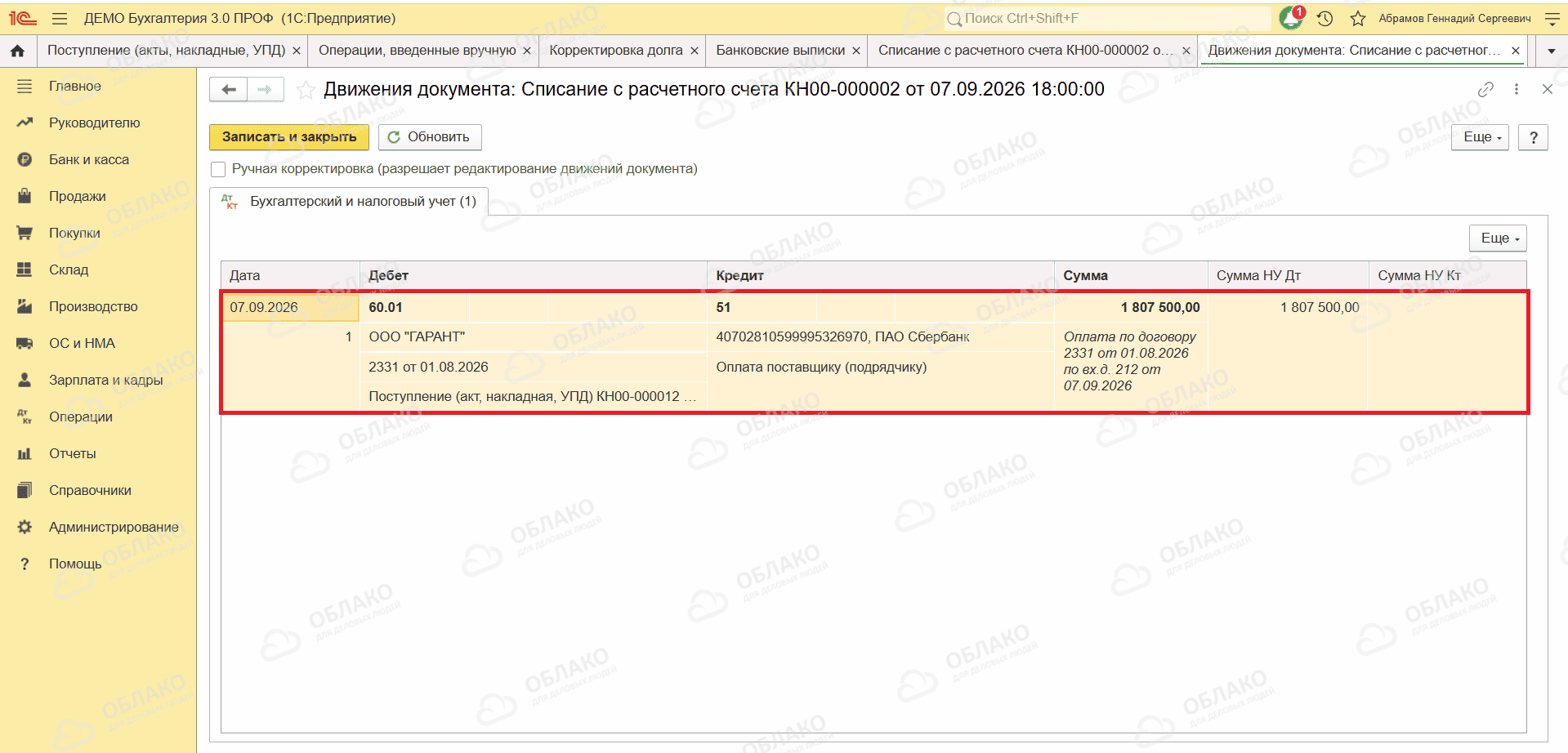
Task: Open the hamburger functions menu
Action: pos(60,18)
